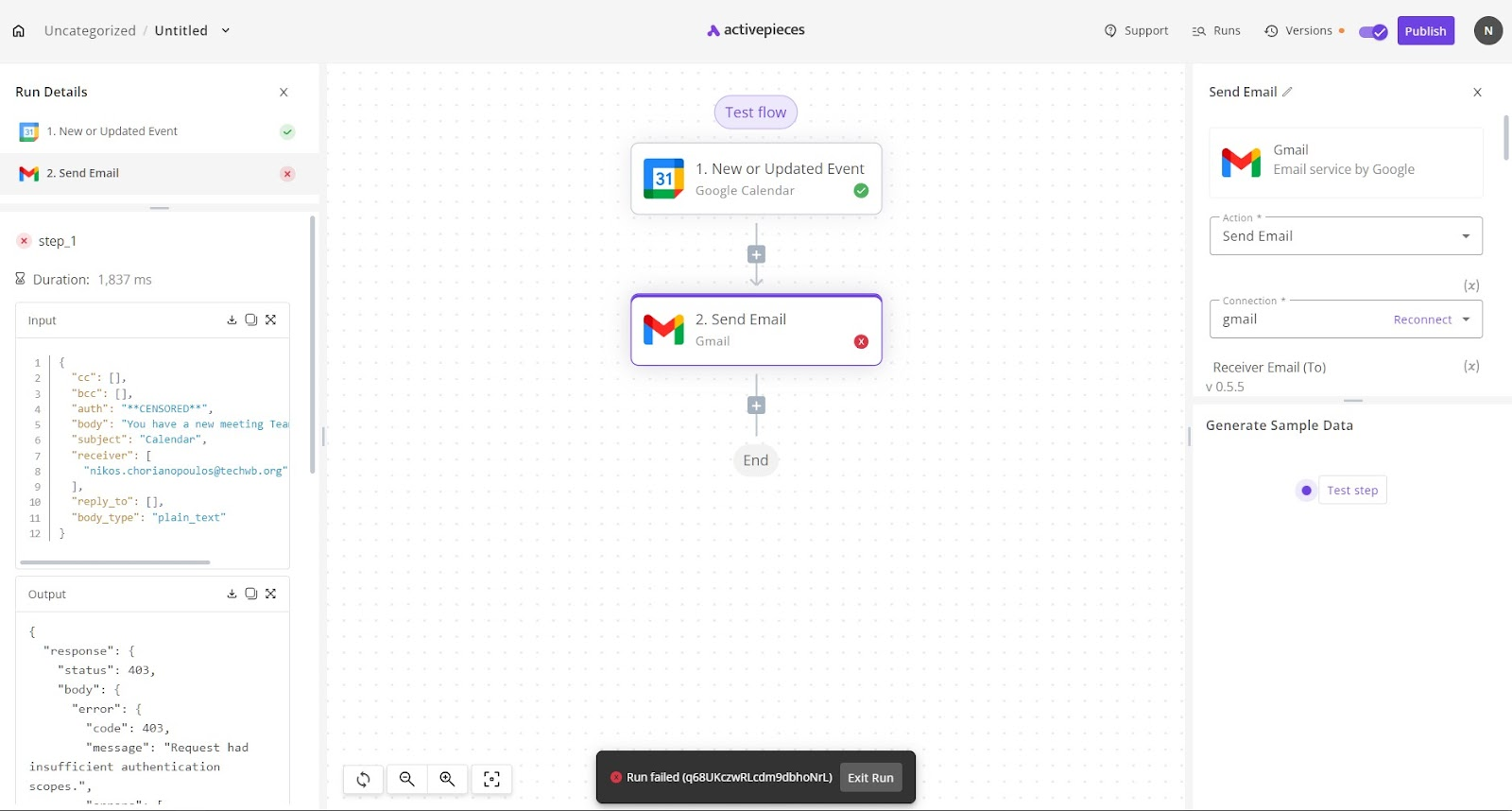Click the Duration hourglass icon
The height and width of the screenshot is (811, 1512).
(x=20, y=279)
